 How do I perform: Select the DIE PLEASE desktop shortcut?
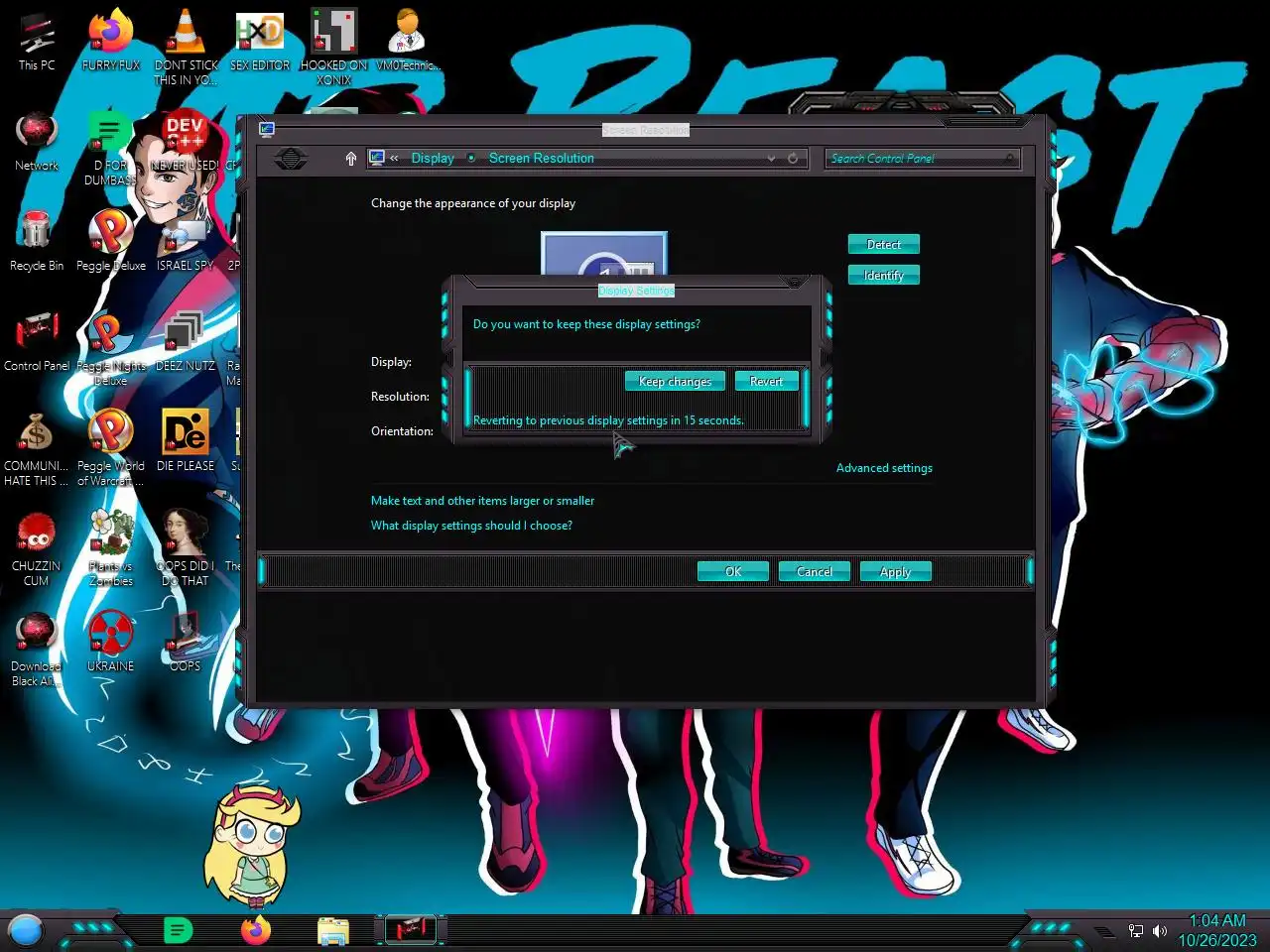click(186, 443)
